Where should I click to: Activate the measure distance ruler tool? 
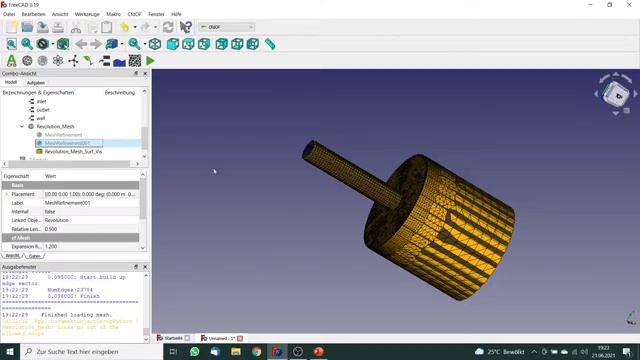tap(270, 44)
